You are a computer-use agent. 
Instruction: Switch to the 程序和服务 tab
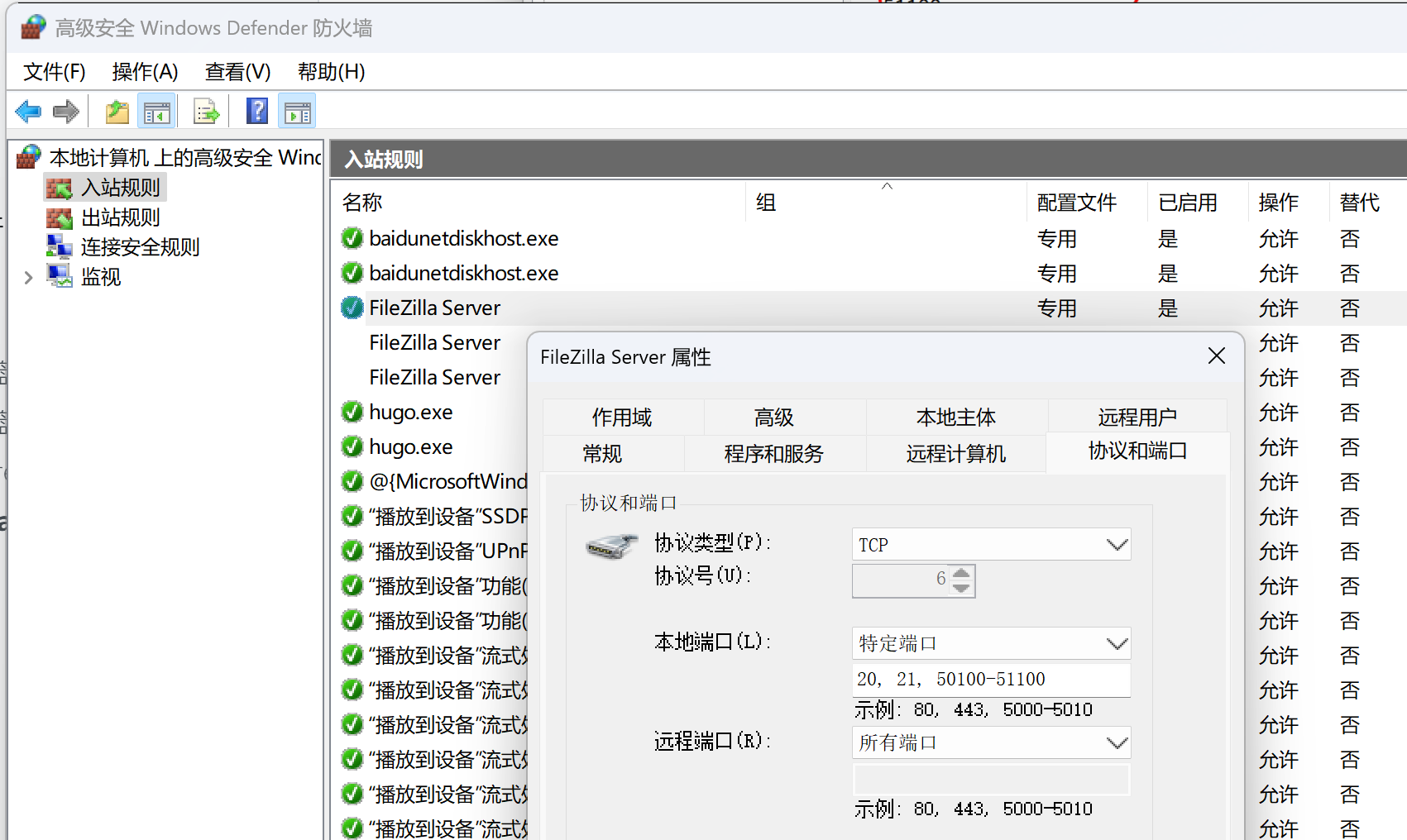pyautogui.click(x=775, y=454)
